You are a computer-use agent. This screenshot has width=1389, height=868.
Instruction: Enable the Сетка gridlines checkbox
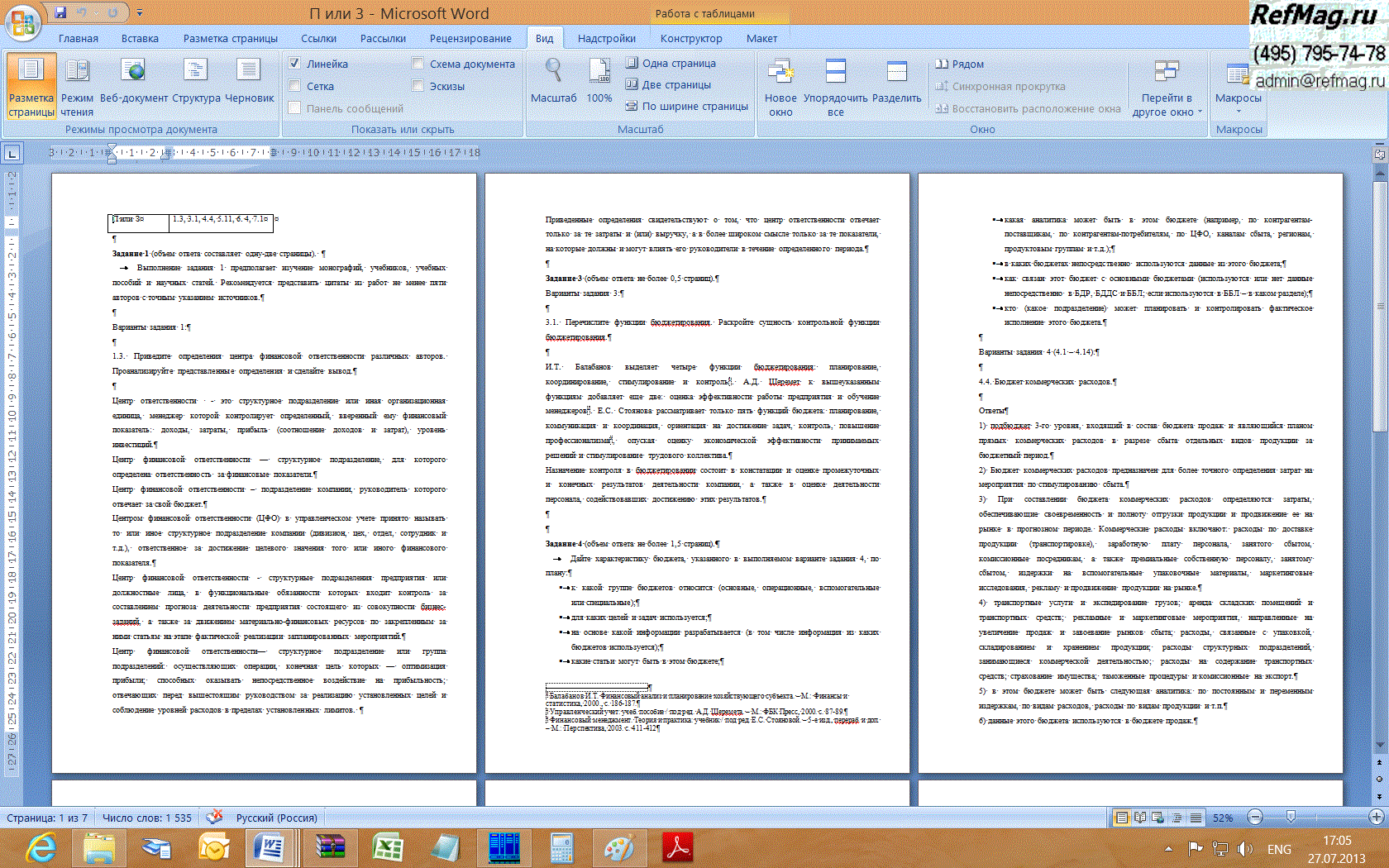pos(294,86)
